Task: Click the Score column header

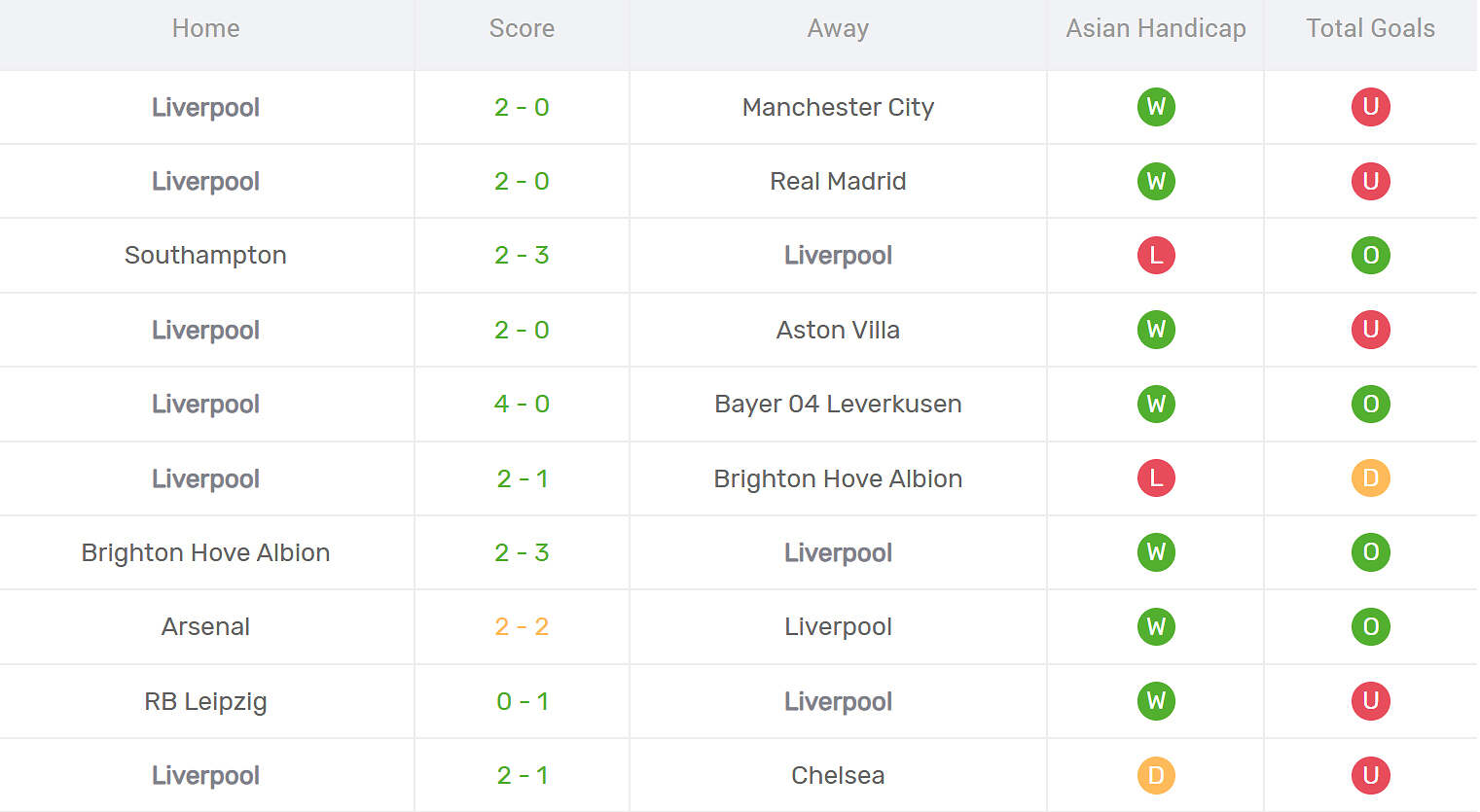Action: [522, 29]
